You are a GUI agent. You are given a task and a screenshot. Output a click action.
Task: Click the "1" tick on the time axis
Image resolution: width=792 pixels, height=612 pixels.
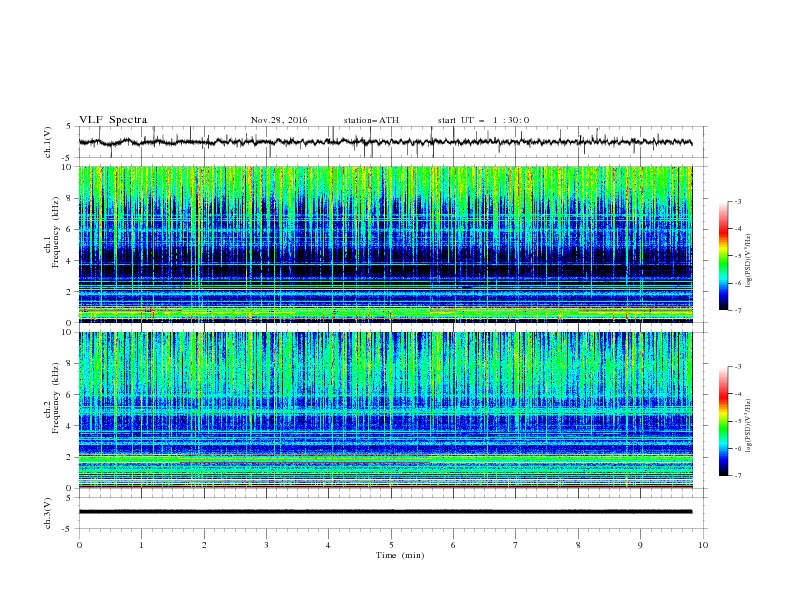click(x=141, y=545)
